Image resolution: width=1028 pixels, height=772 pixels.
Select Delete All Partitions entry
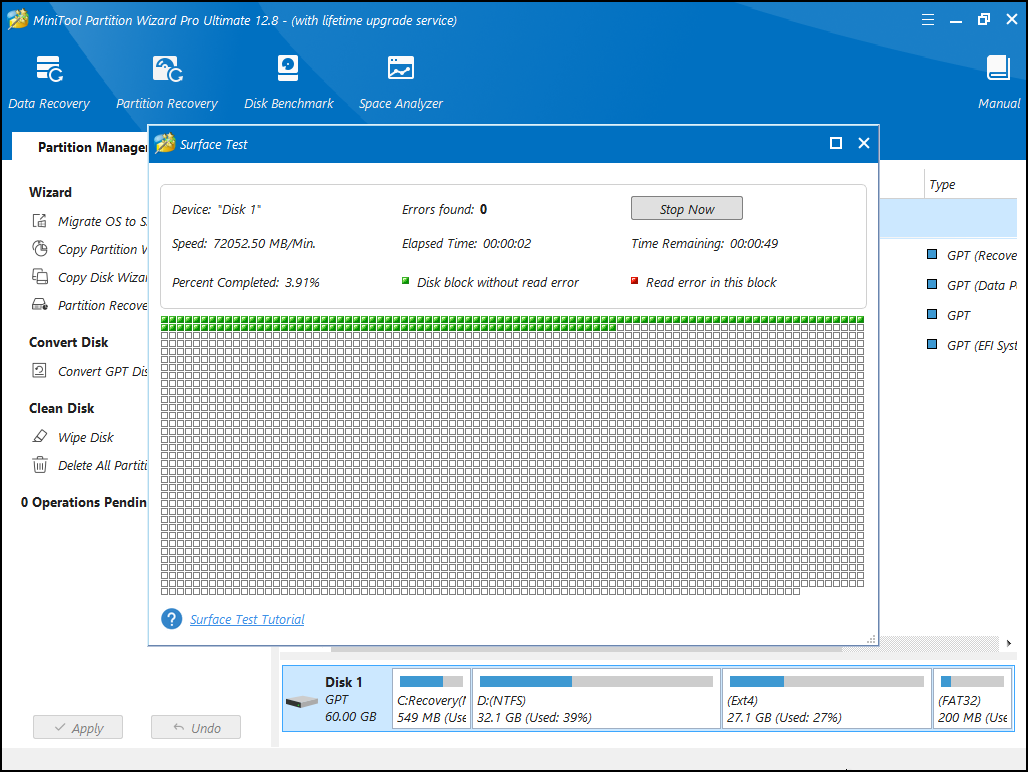(102, 465)
